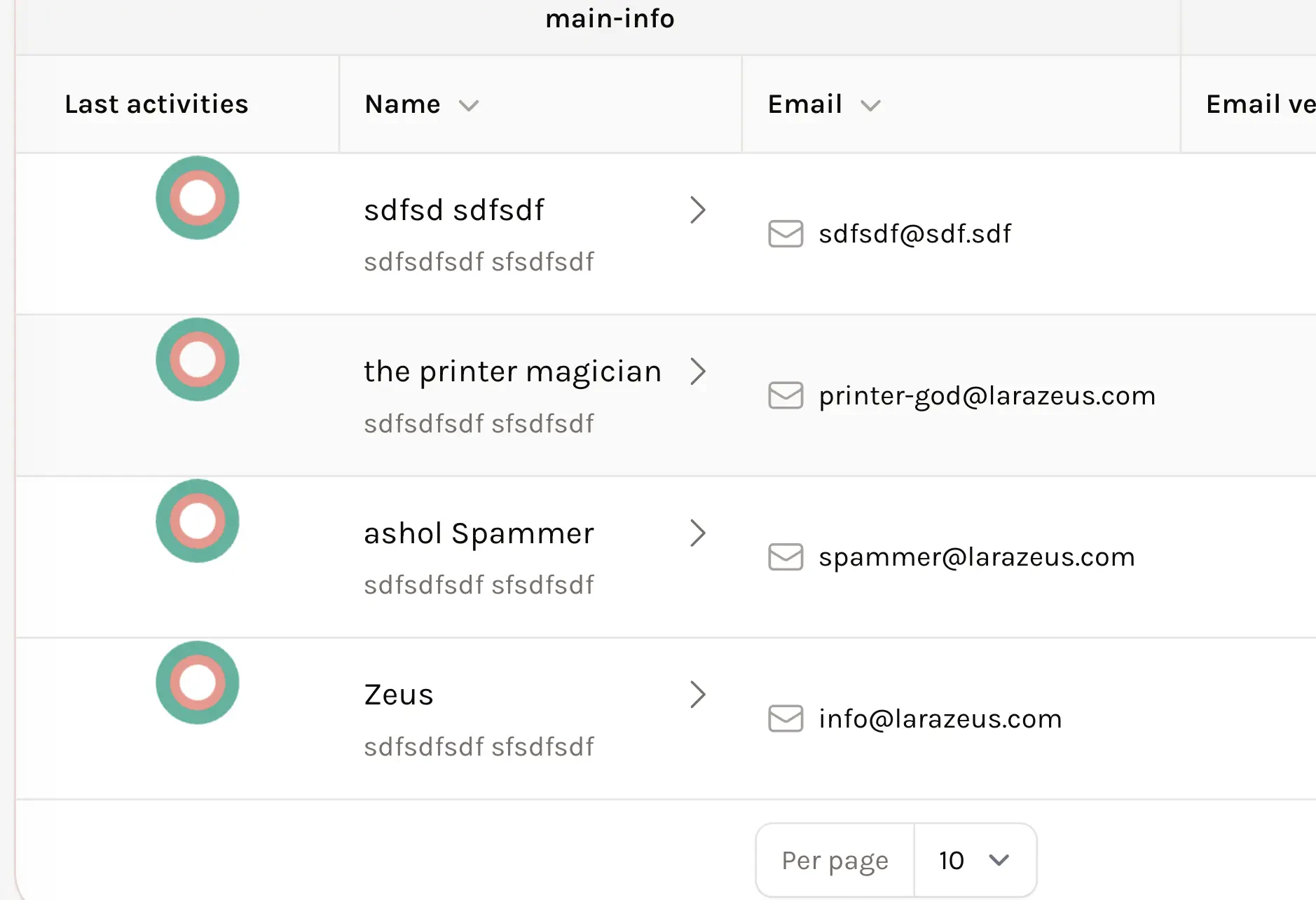The height and width of the screenshot is (900, 1316).
Task: Open the Per page dropdown showing 10
Action: pos(974,860)
